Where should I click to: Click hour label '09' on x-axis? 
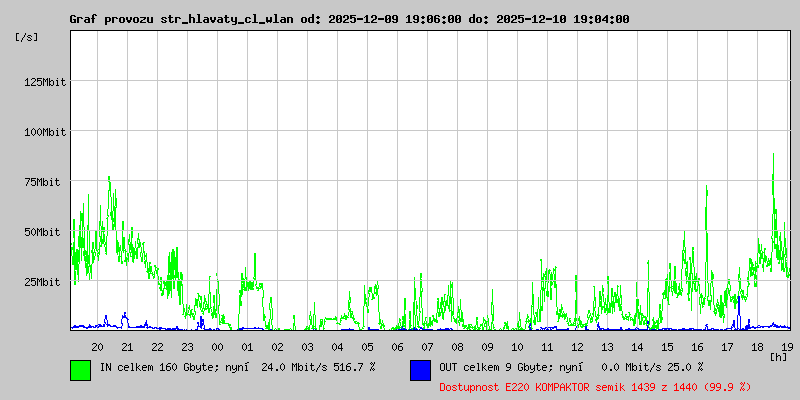click(487, 347)
